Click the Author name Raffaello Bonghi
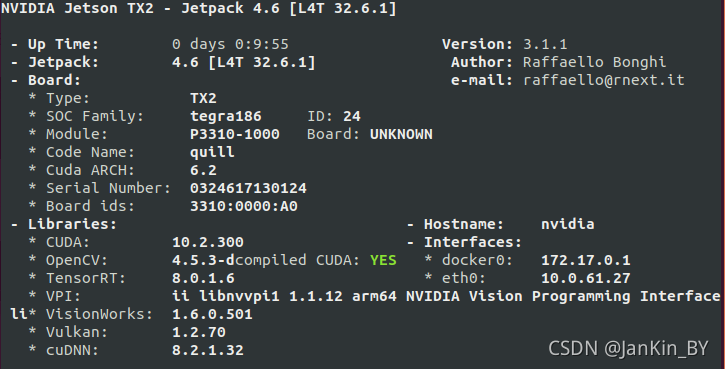This screenshot has height=369, width=725. (595, 62)
